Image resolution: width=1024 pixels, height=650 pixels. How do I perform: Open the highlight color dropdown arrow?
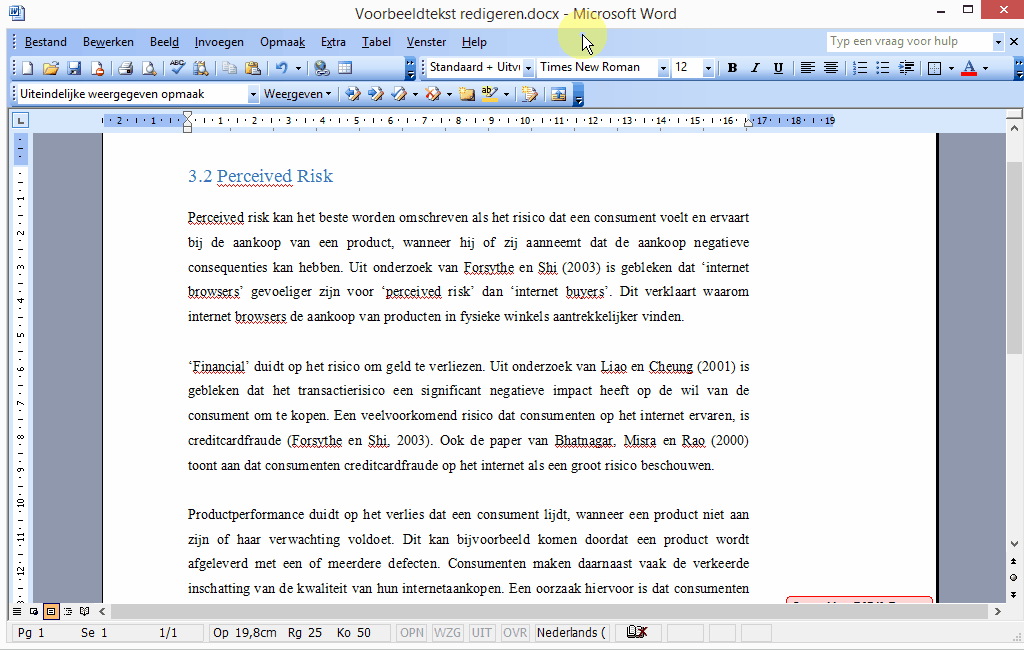506,95
